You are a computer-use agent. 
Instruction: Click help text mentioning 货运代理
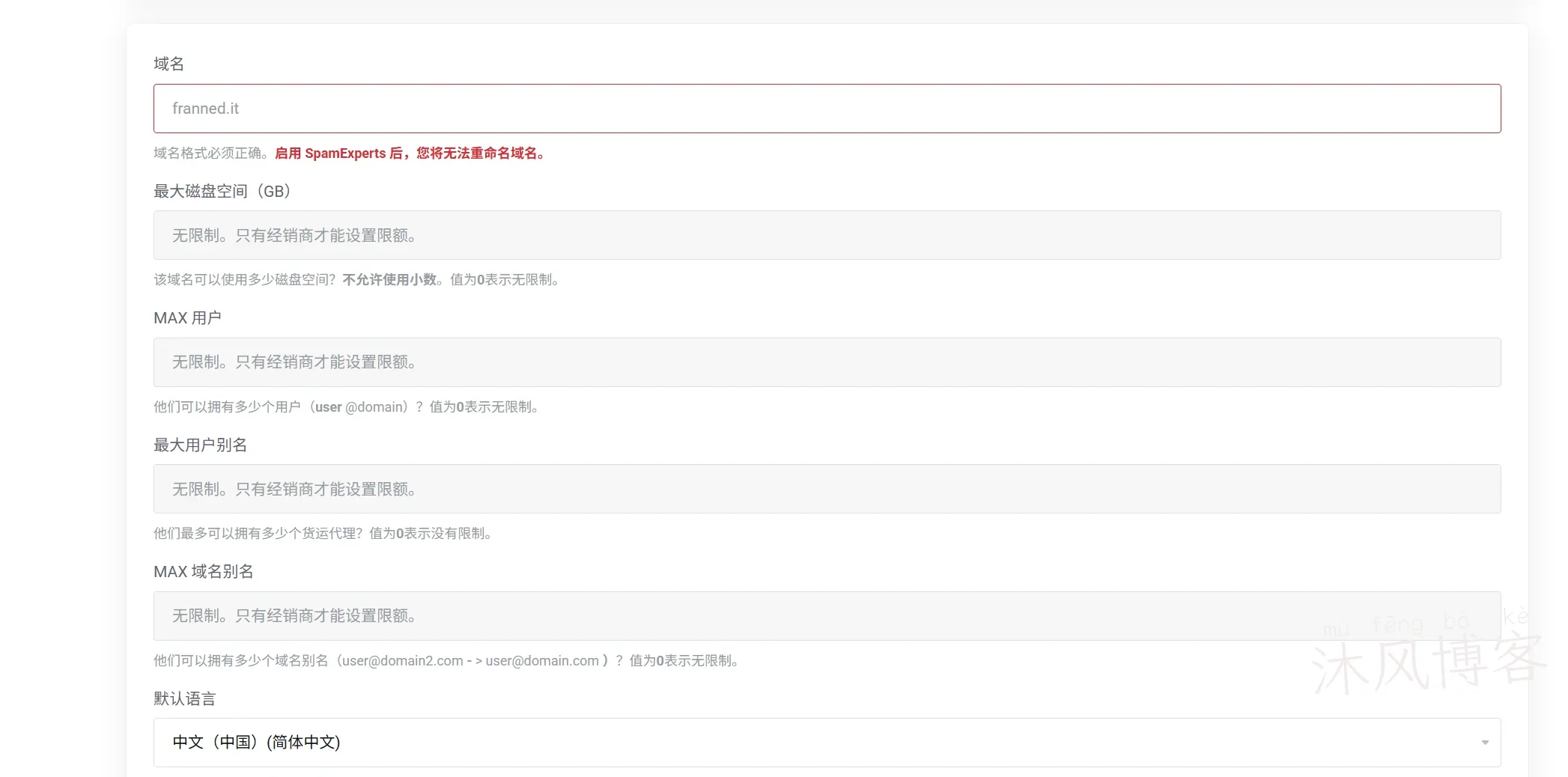324,534
